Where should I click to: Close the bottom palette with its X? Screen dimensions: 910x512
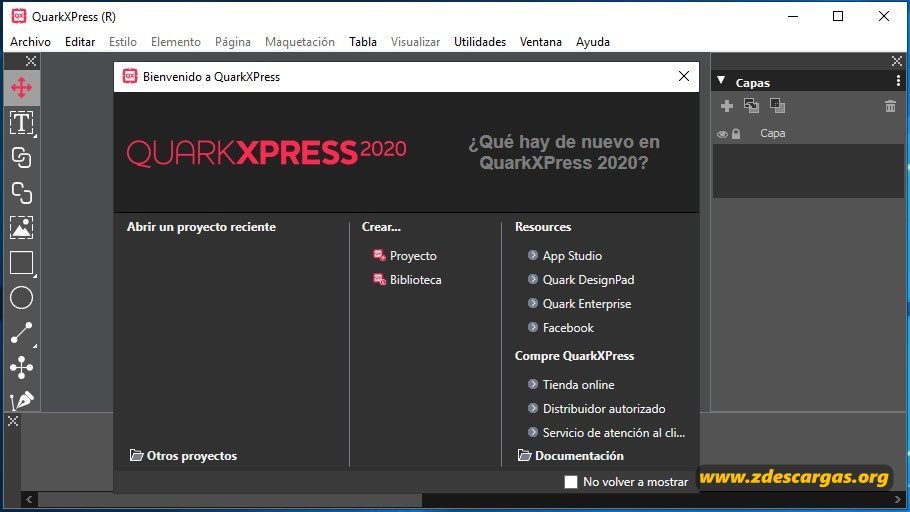coord(13,421)
